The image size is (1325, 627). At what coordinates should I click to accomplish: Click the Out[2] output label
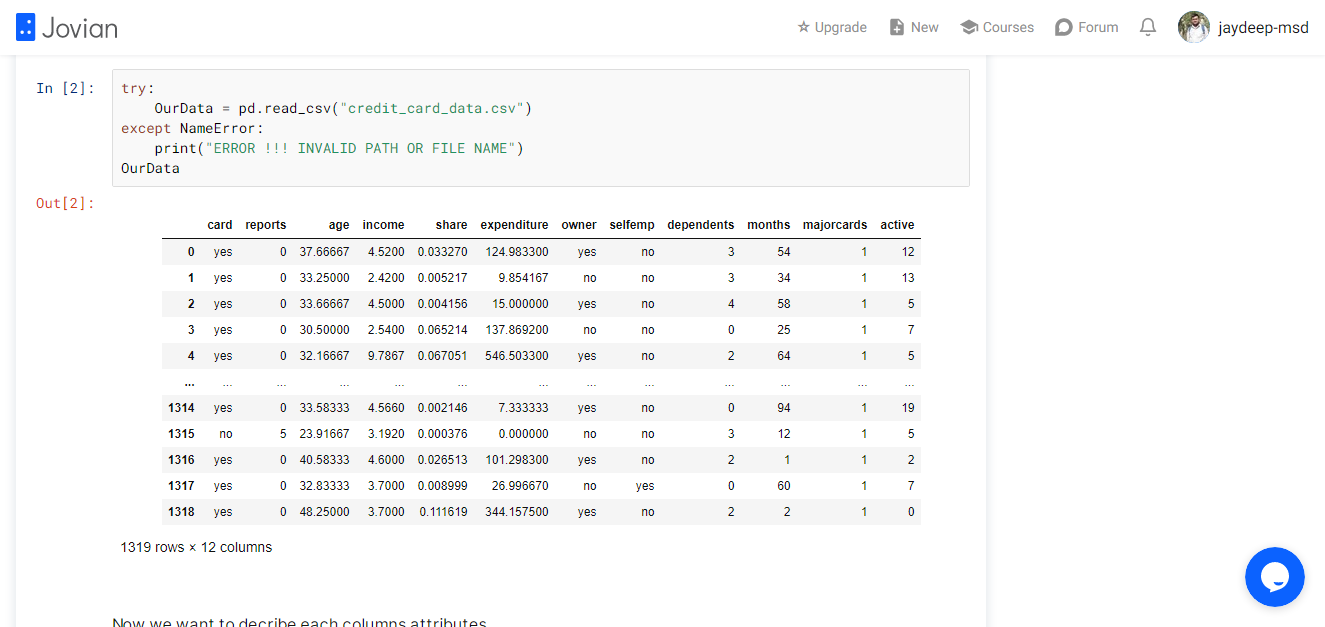65,203
